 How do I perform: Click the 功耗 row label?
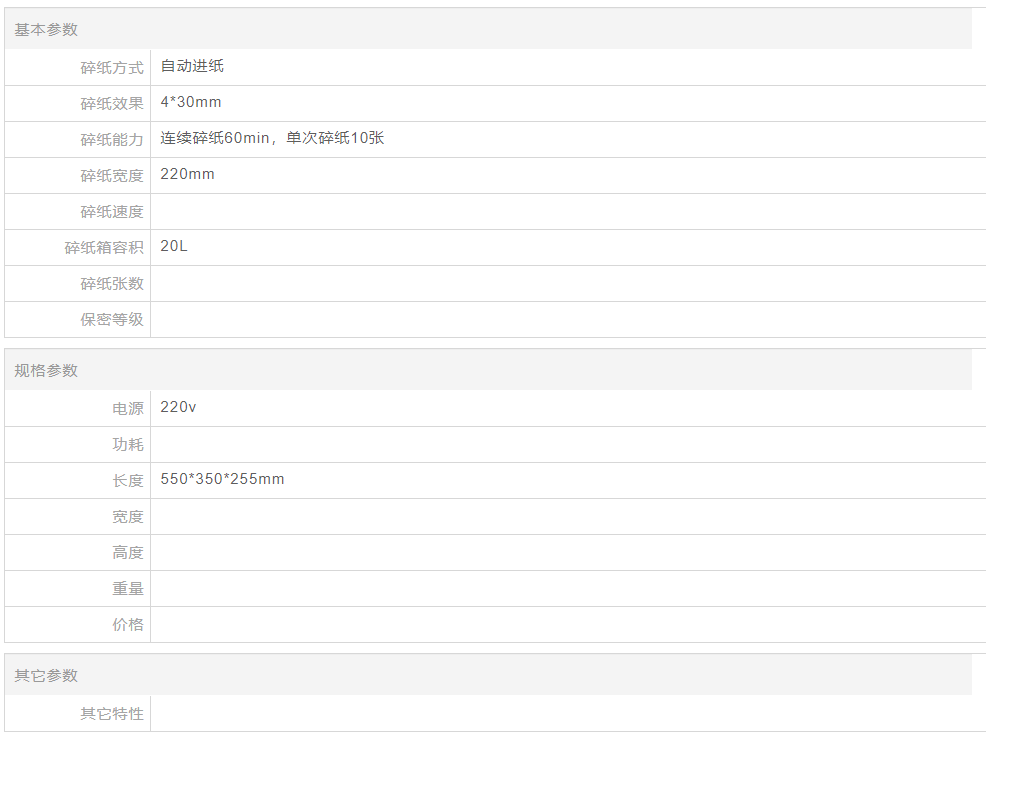(x=128, y=445)
